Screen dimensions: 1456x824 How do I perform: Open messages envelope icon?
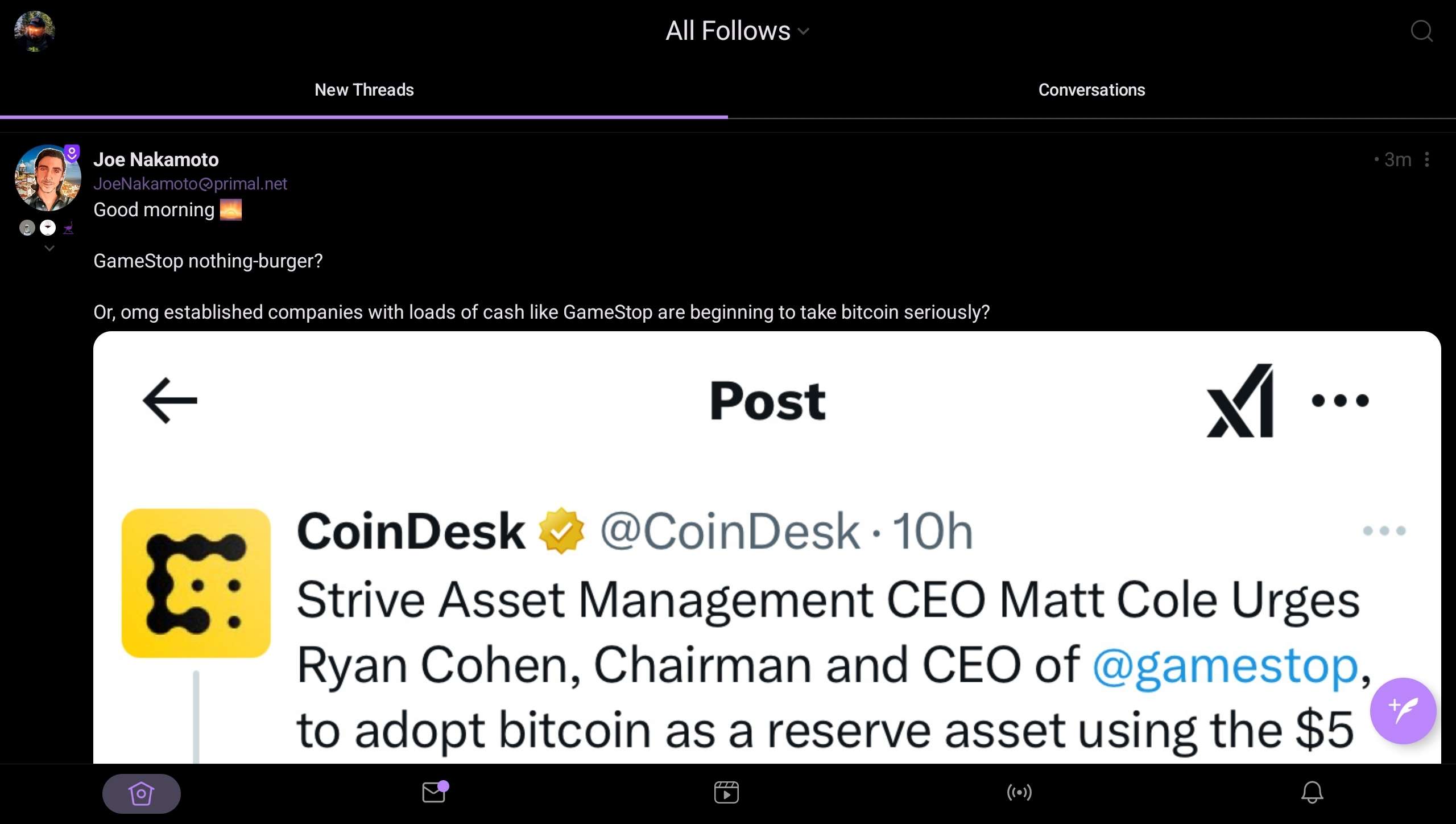point(434,792)
